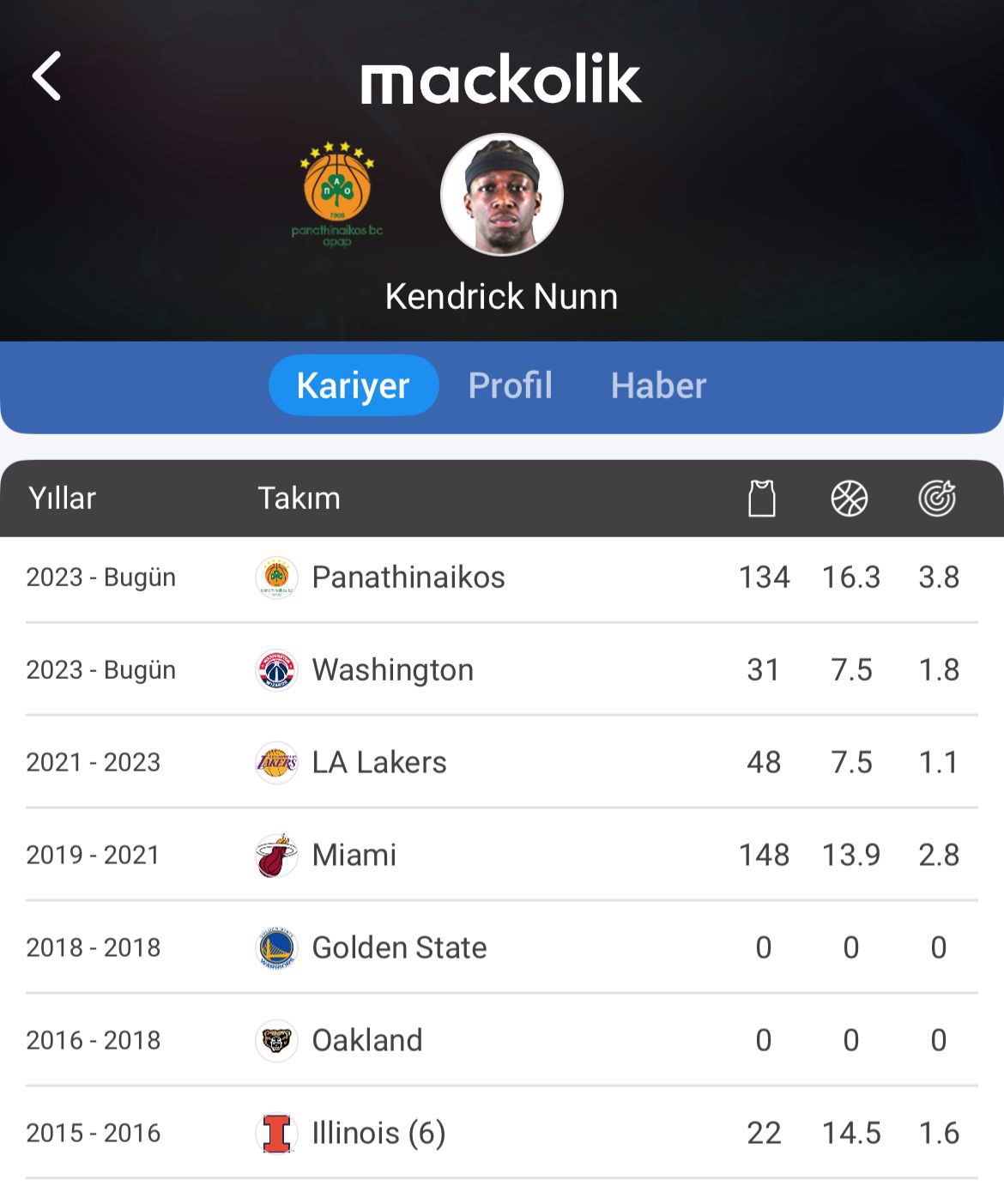Tap the Oakland team logo
The image size is (1004, 1204).
(x=276, y=1041)
